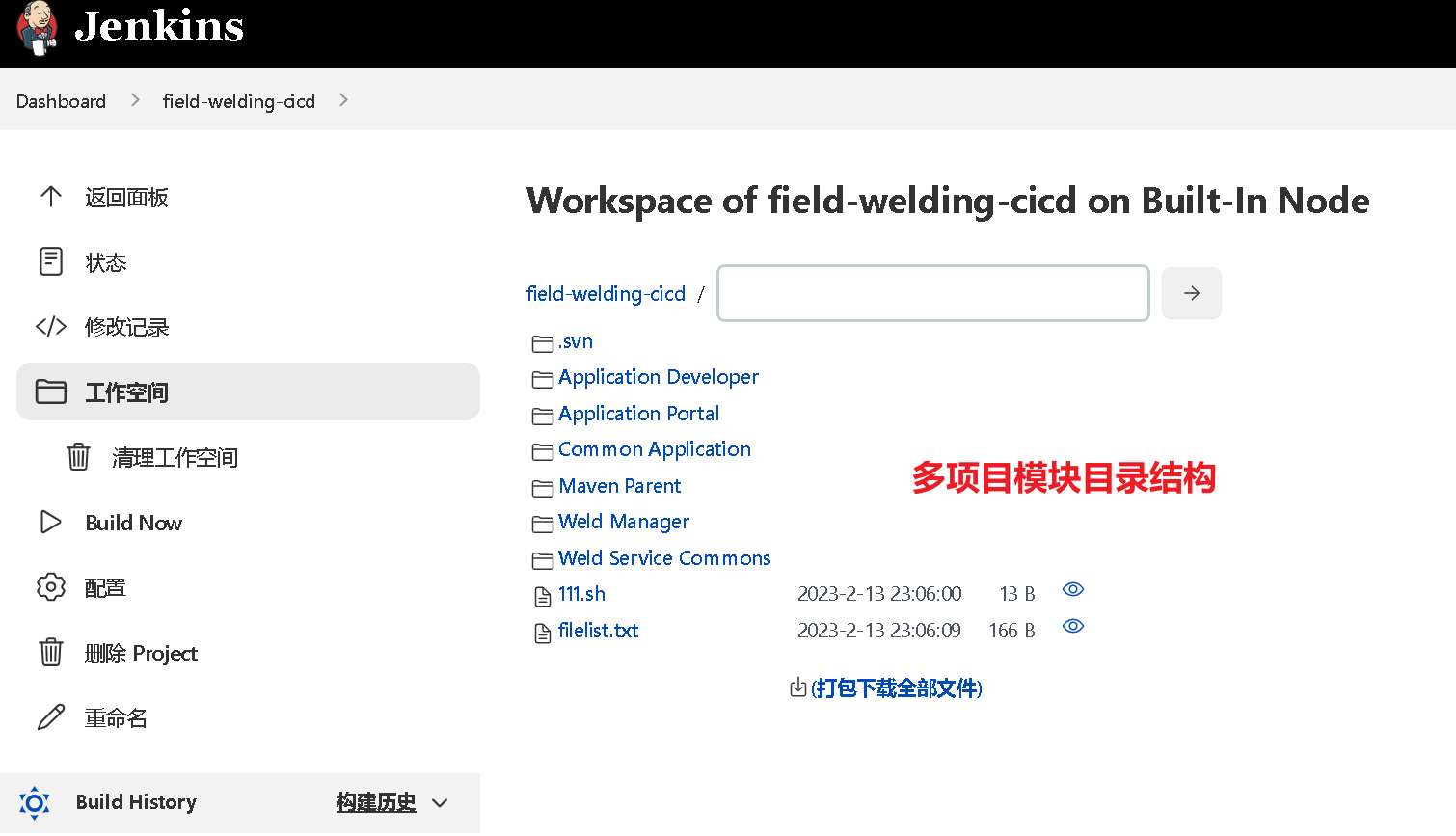Click folder icon beside Maven Parent
Screen dimensions: 1456x836
(x=543, y=488)
